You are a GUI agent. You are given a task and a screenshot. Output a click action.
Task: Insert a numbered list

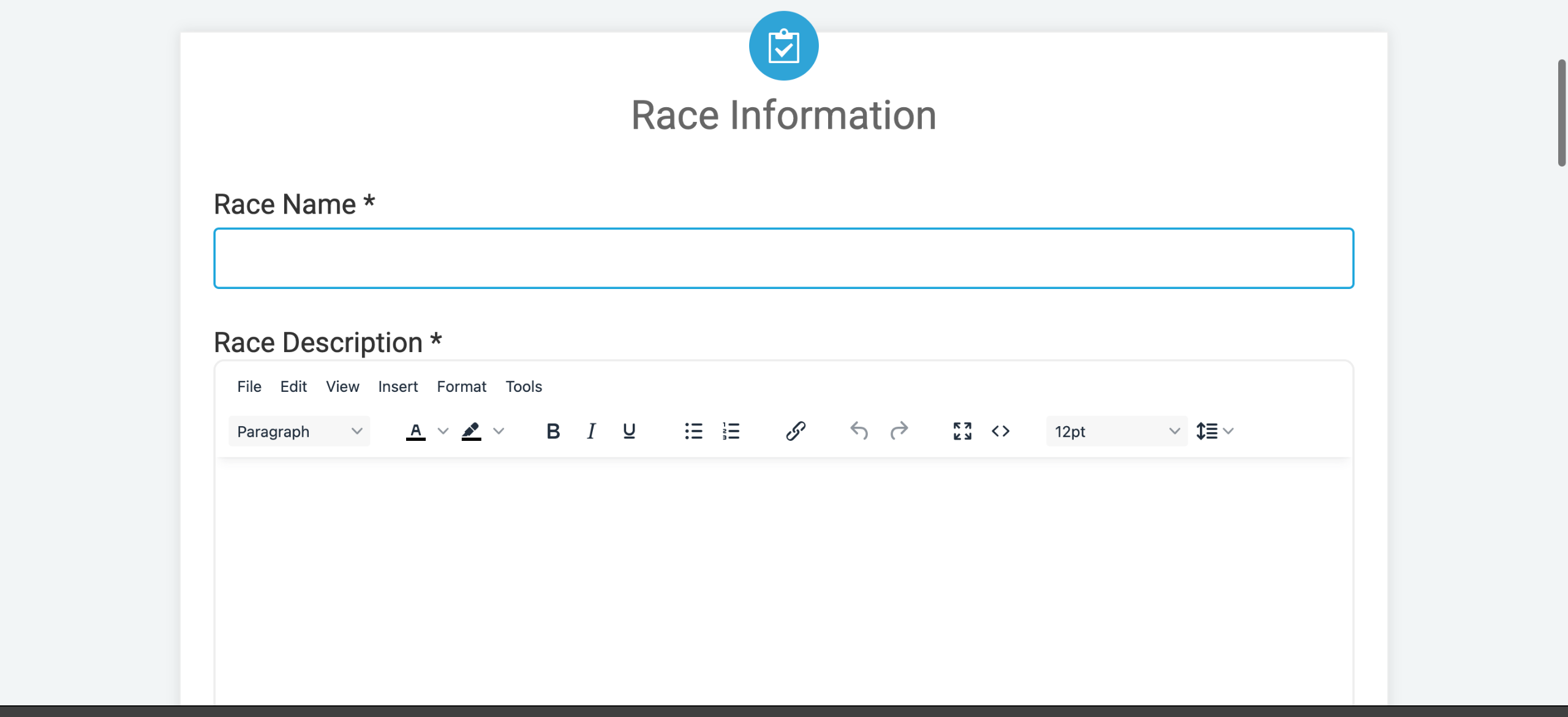click(x=731, y=431)
